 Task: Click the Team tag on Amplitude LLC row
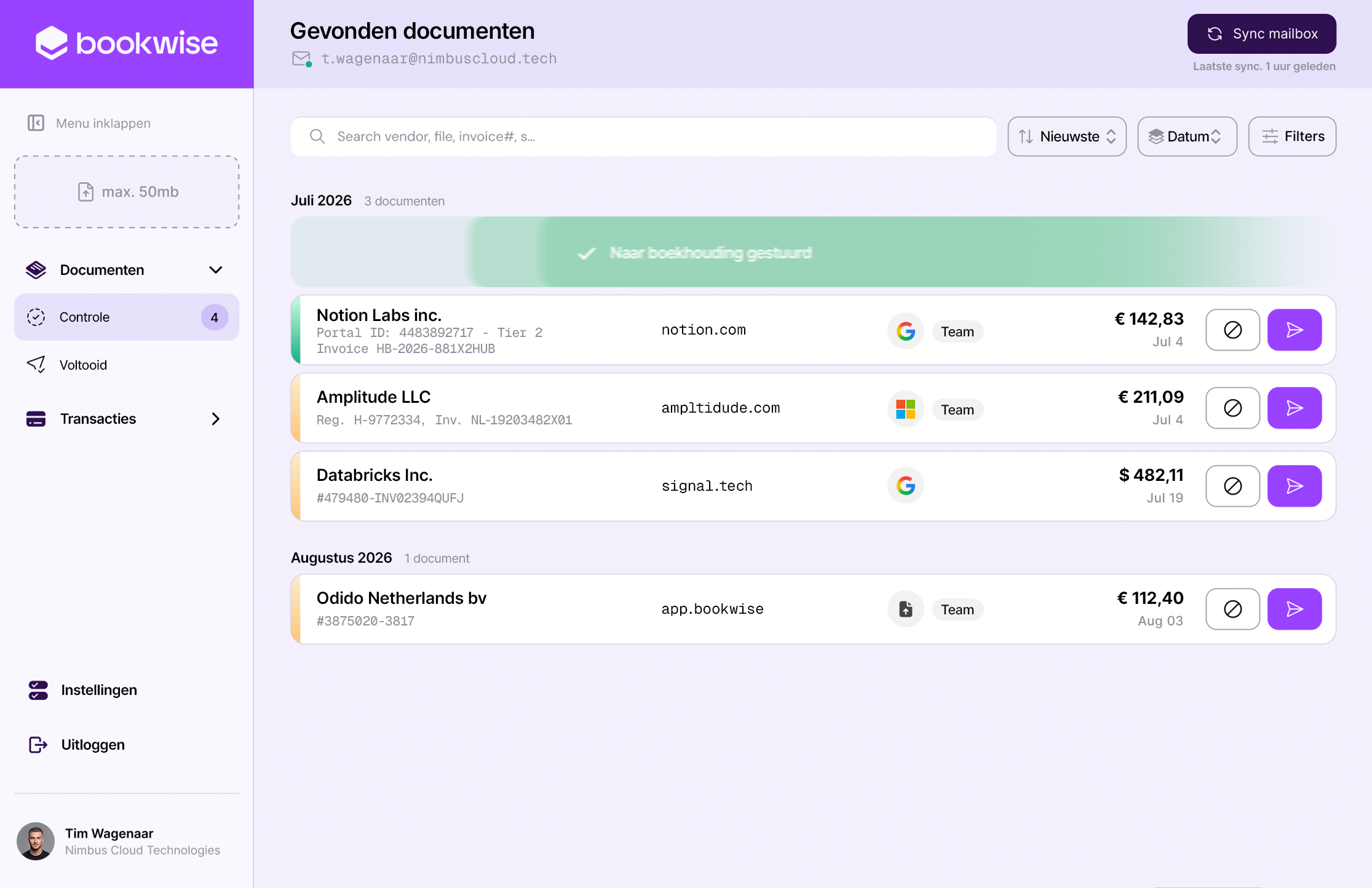[x=957, y=410]
